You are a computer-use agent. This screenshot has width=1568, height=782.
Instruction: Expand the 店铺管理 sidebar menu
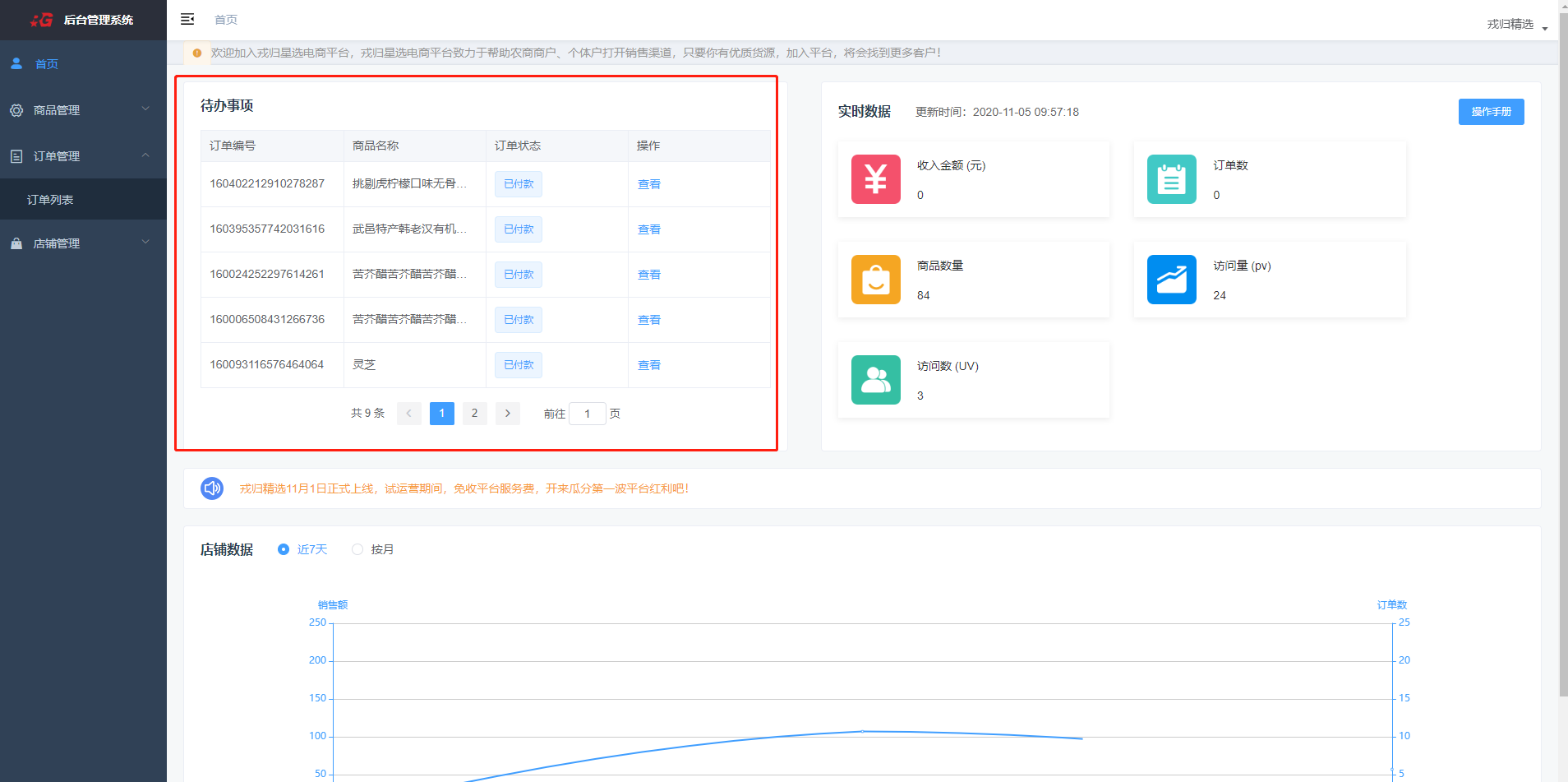[82, 243]
